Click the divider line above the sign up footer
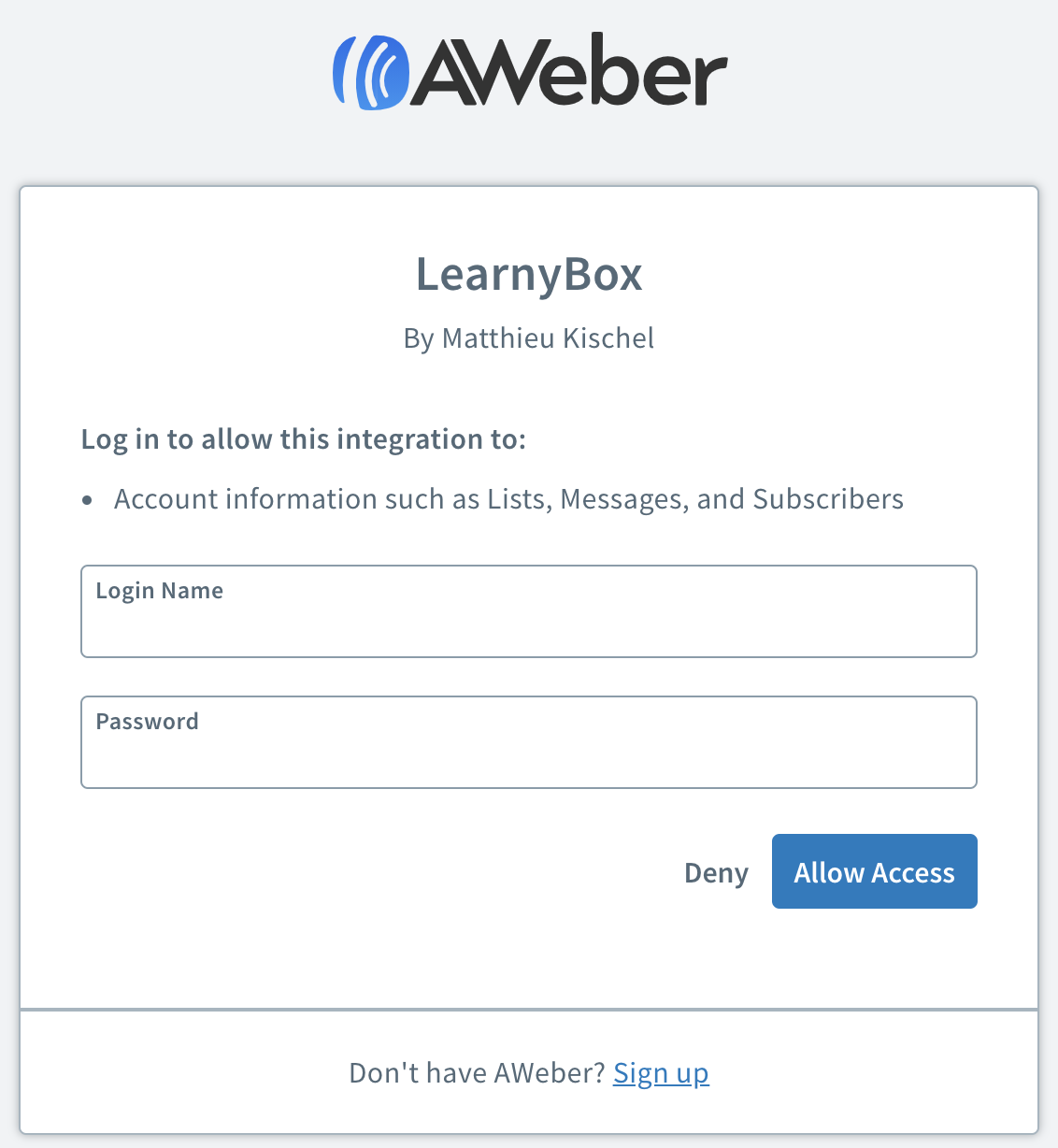Viewport: 1058px width, 1148px height. [x=529, y=1010]
